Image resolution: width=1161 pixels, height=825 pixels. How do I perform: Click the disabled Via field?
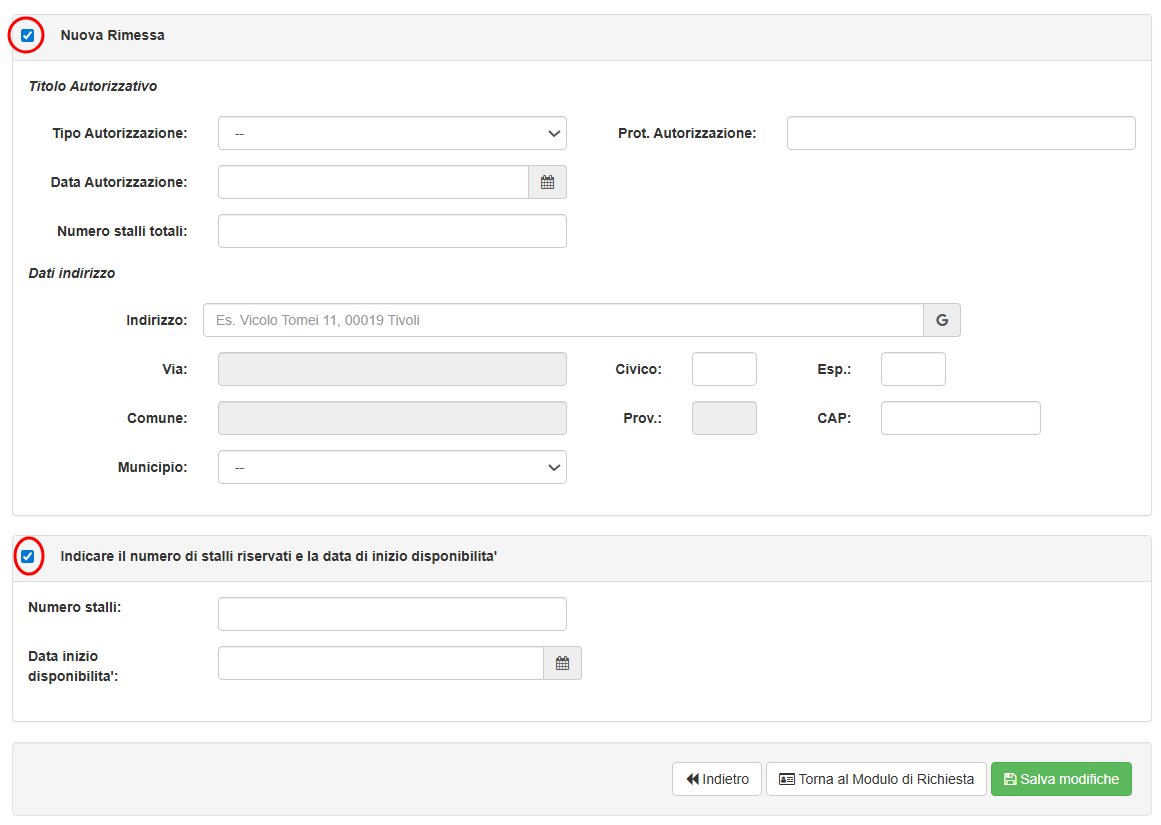[x=392, y=369]
